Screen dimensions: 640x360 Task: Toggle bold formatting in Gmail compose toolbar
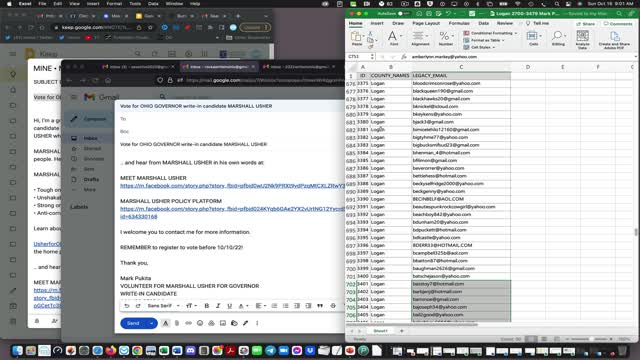point(207,306)
